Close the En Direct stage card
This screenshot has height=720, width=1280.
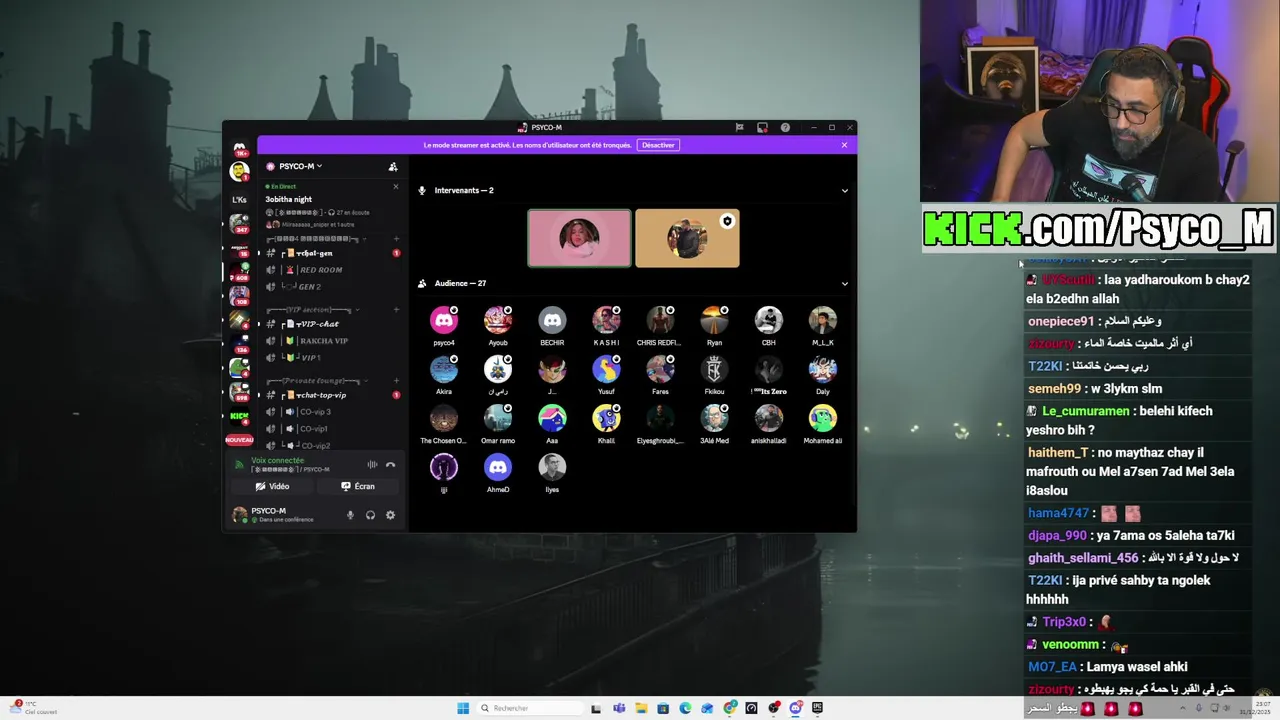click(x=395, y=187)
